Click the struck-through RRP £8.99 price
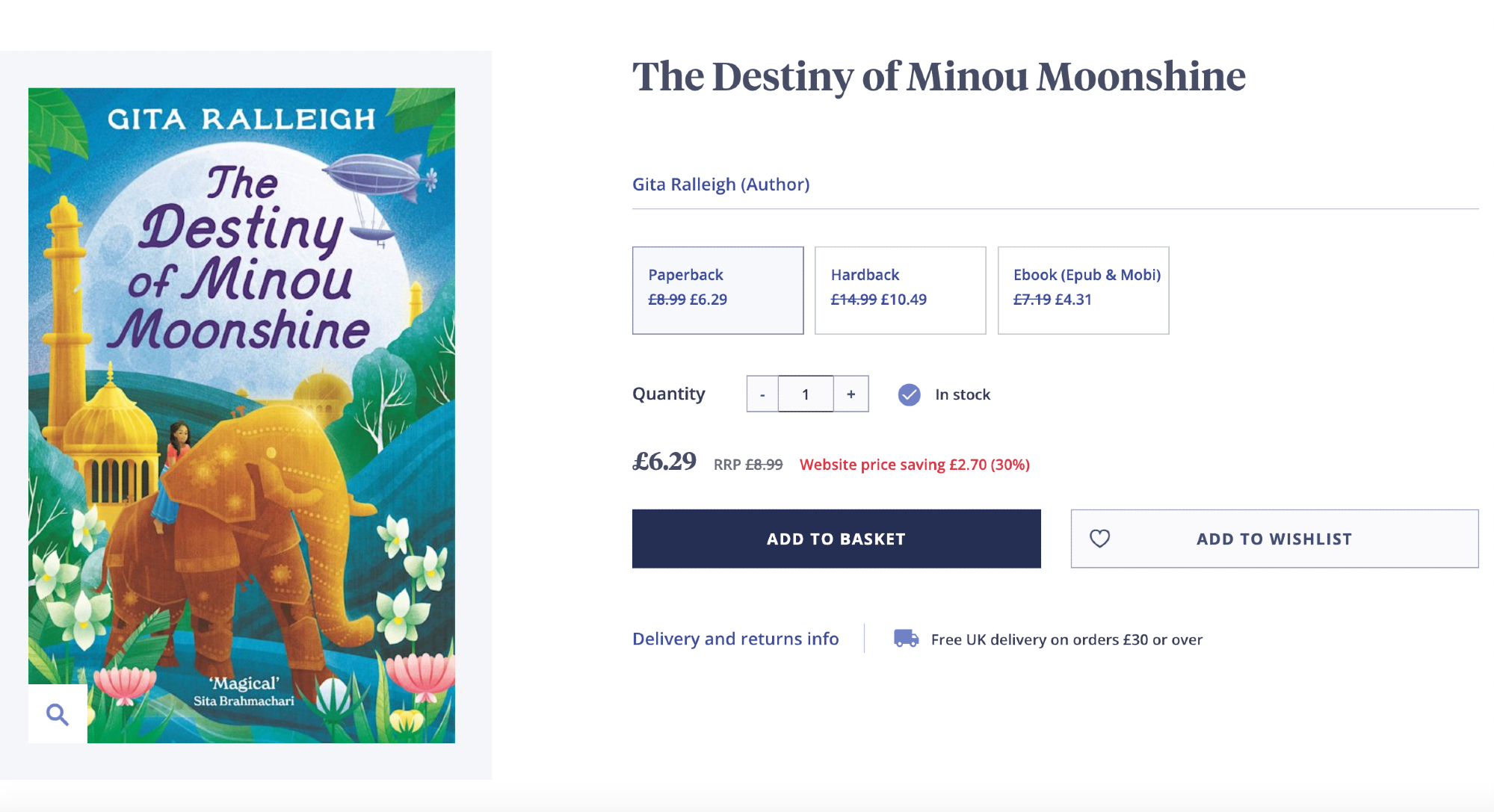This screenshot has width=1494, height=812. point(763,465)
